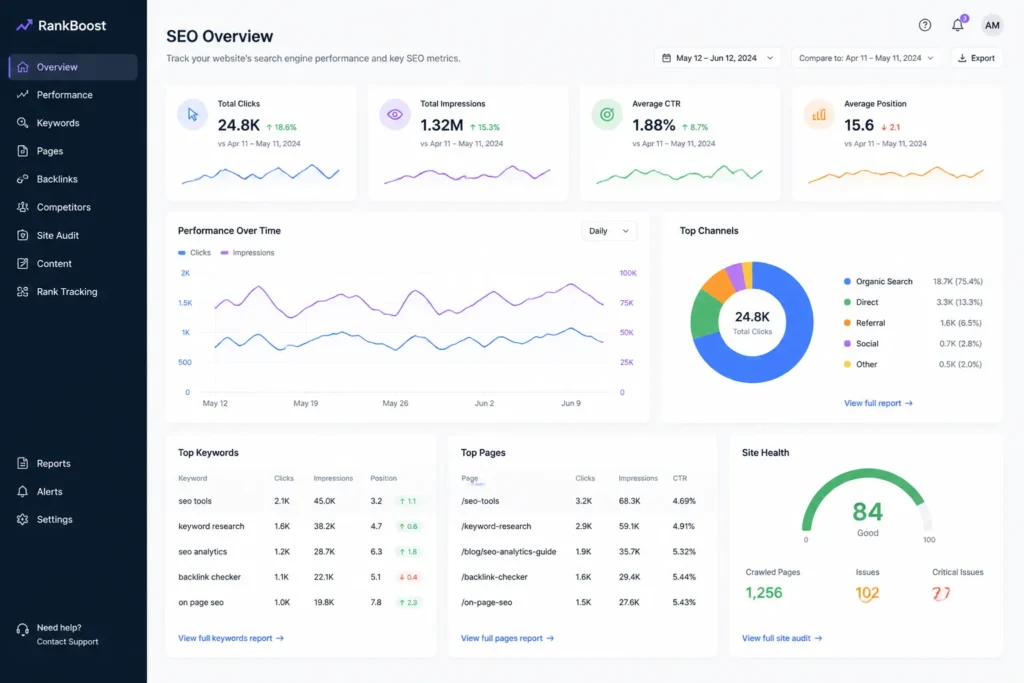Click the '/on-page-seo' page entry
The width and height of the screenshot is (1024, 683).
point(487,603)
